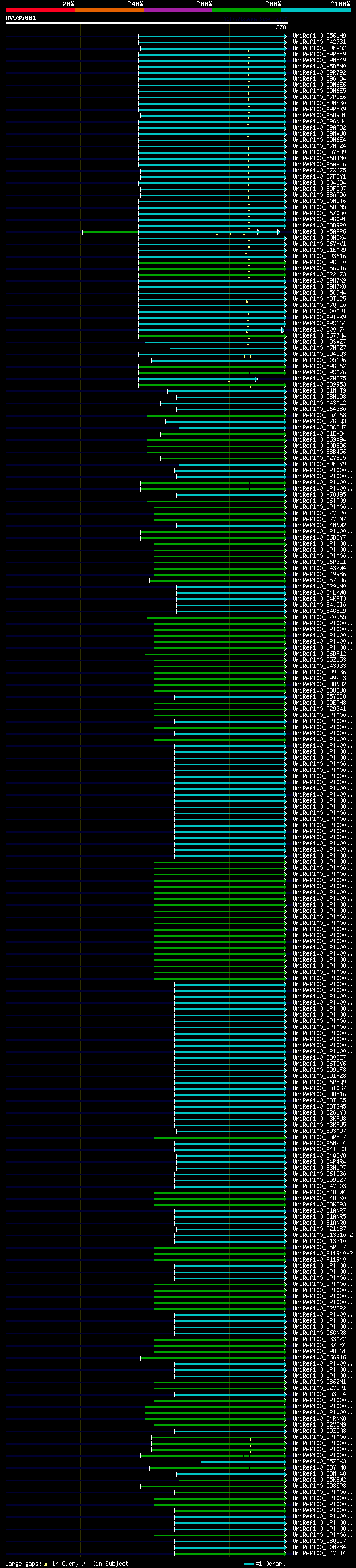Select hit label UniRef100_A9TLC5
The height and width of the screenshot is (1568, 356).
coord(319,299)
